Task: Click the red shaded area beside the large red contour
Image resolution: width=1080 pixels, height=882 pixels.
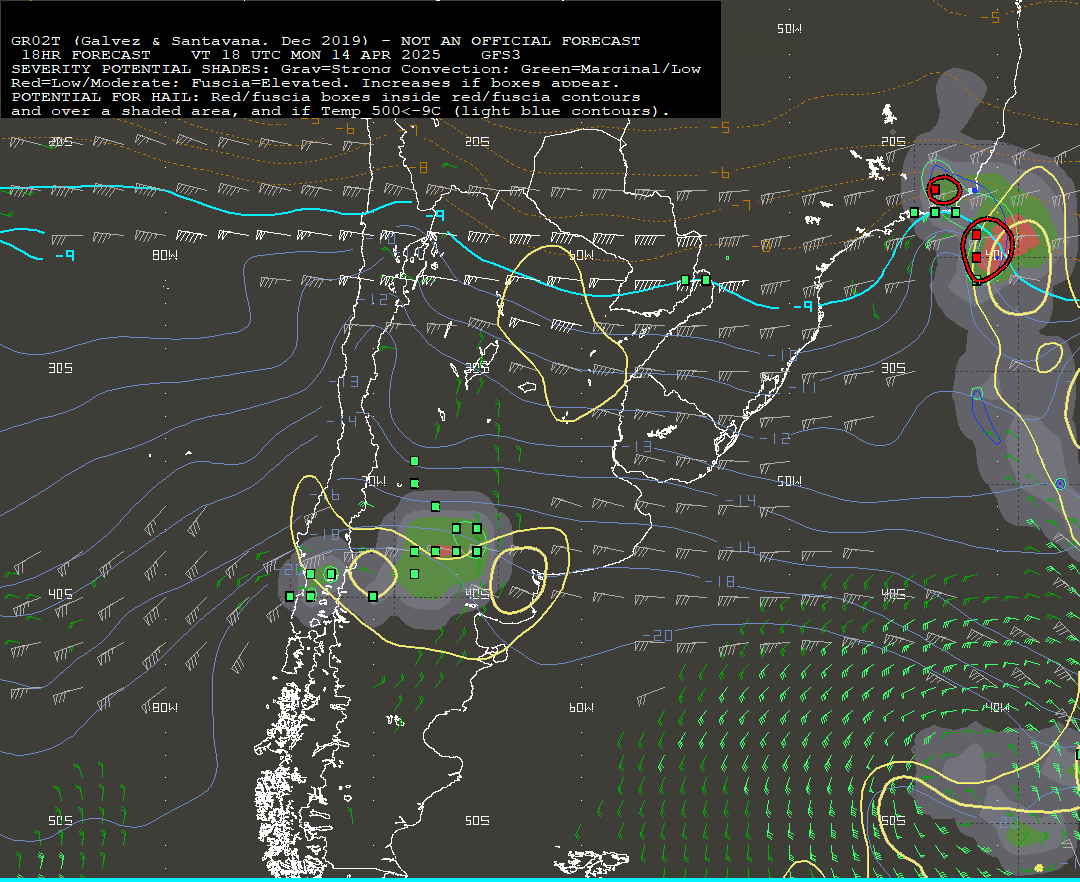Action: 1022,239
